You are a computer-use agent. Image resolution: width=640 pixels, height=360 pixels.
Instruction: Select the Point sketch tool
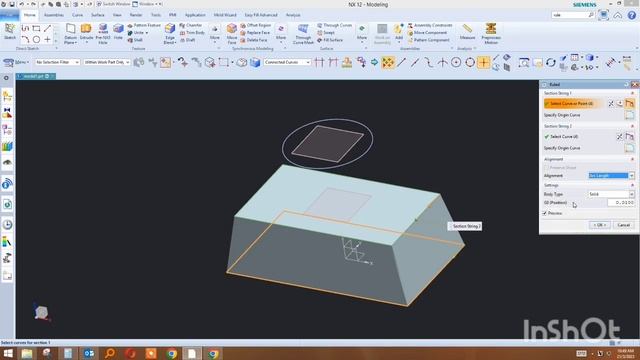[x=47, y=40]
